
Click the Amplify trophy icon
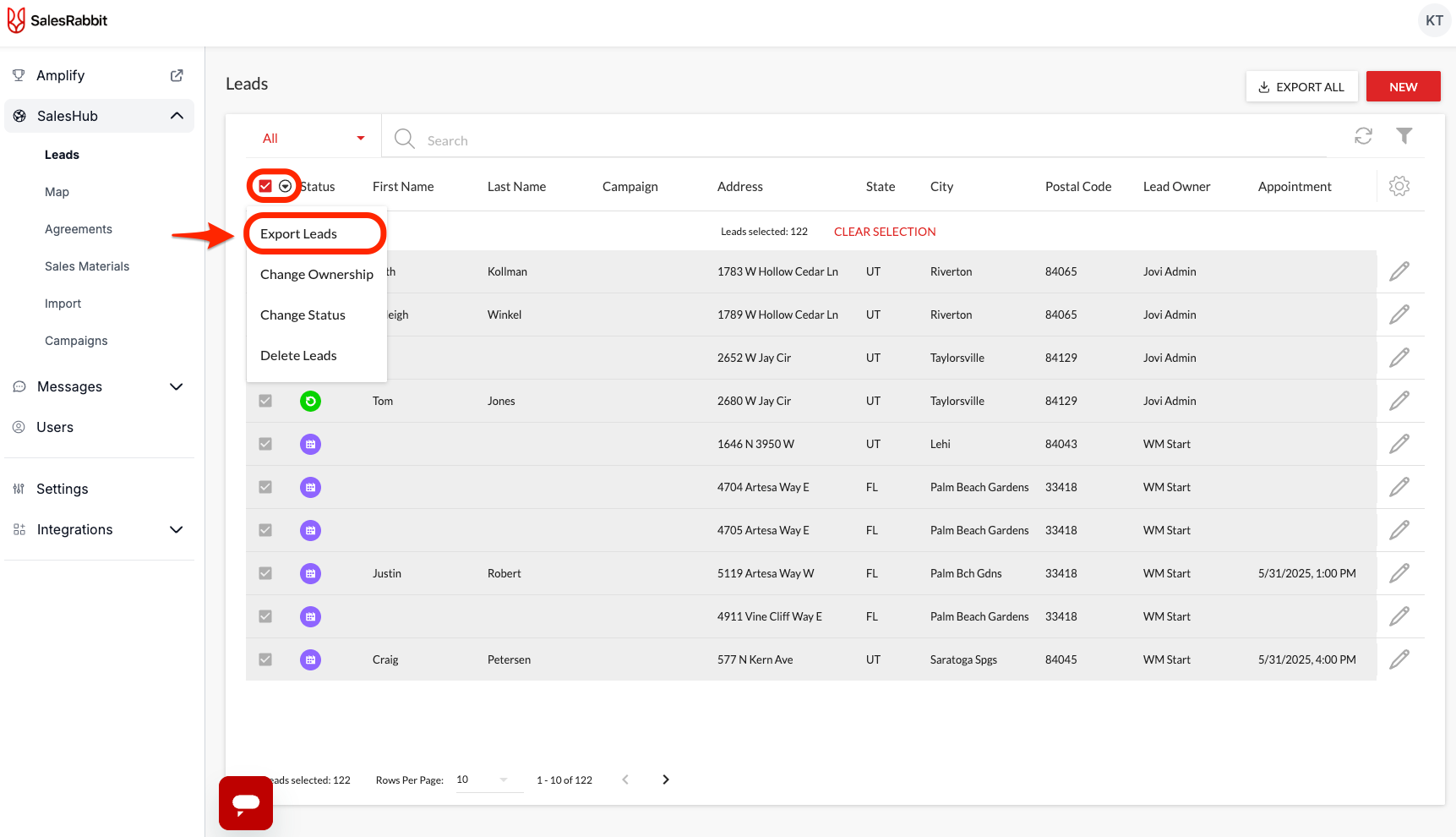19,75
